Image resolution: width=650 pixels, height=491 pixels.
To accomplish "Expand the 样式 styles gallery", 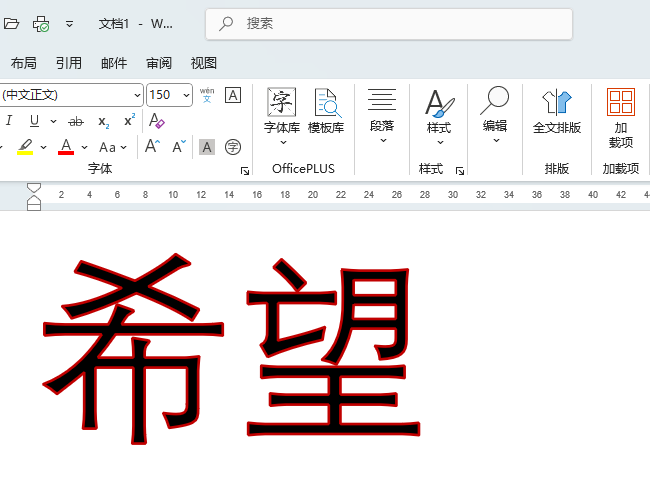I will pyautogui.click(x=439, y=117).
